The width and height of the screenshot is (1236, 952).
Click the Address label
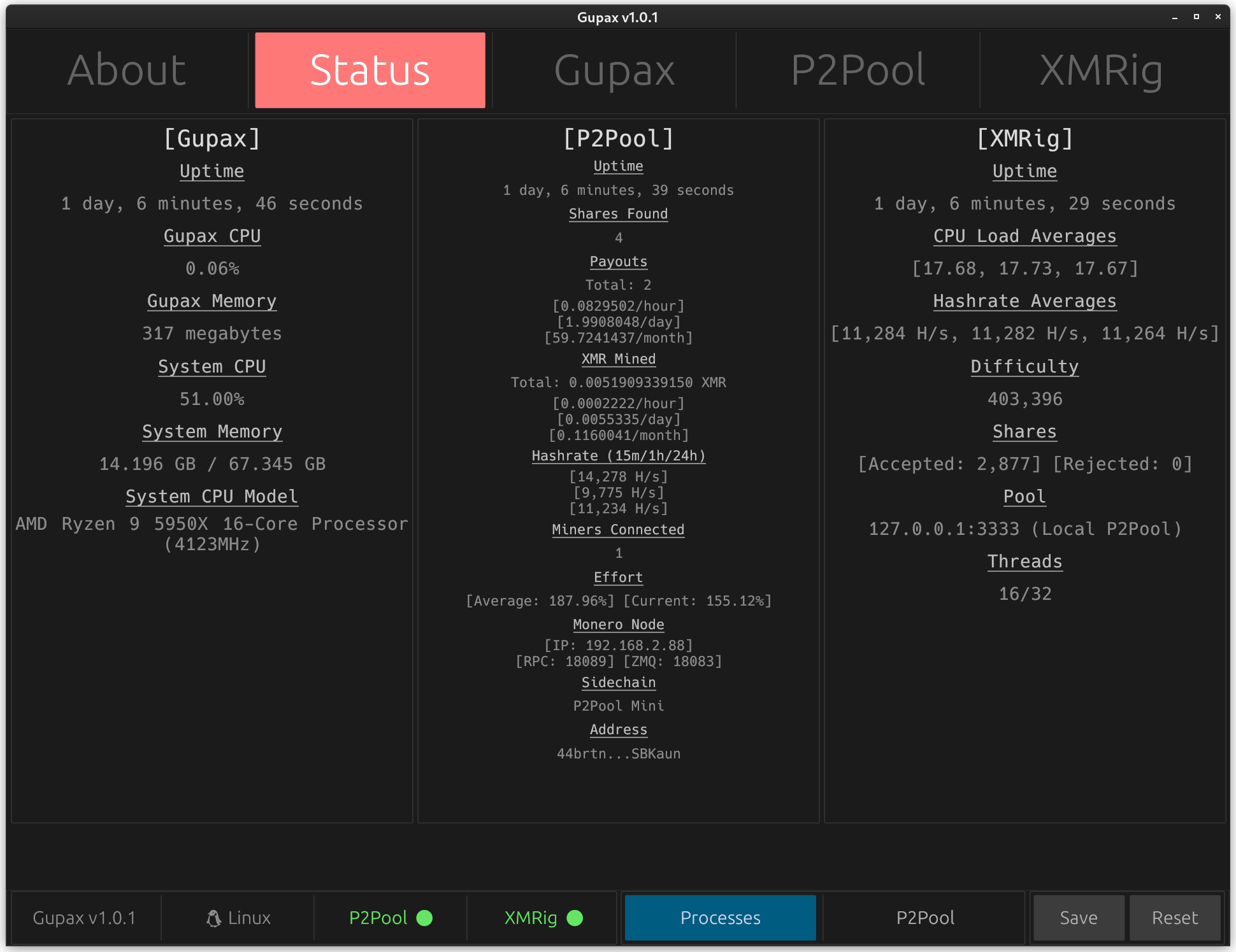619,729
